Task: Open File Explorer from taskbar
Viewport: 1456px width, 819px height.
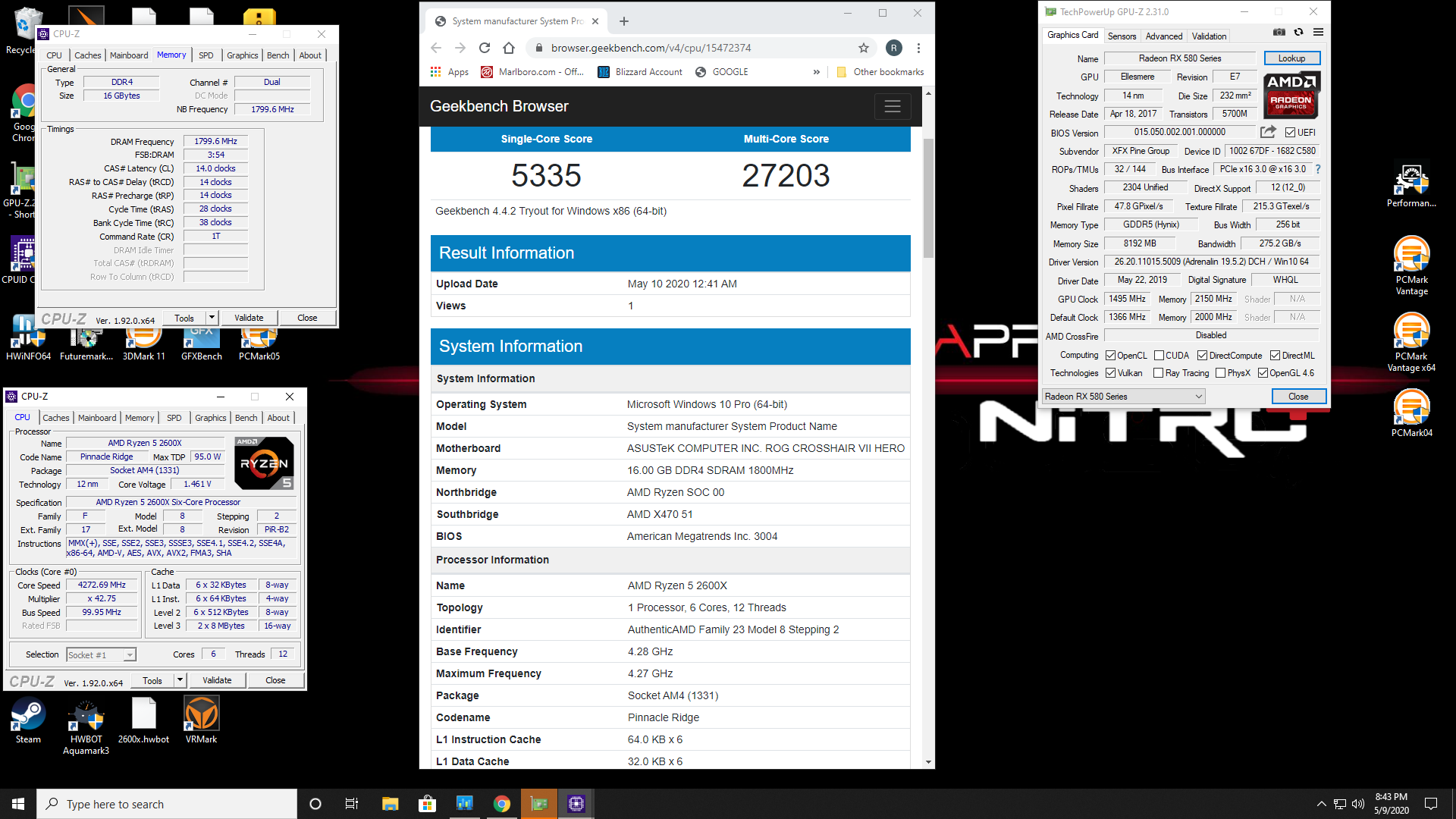Action: coord(390,804)
